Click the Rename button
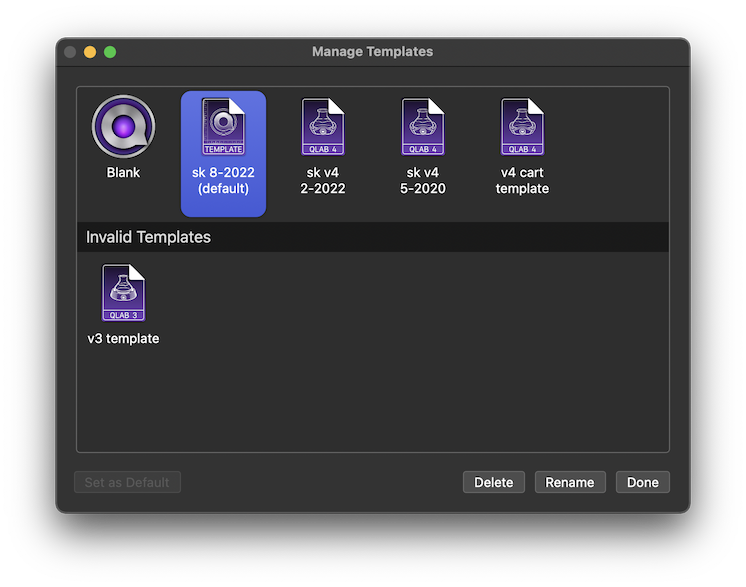 [570, 482]
